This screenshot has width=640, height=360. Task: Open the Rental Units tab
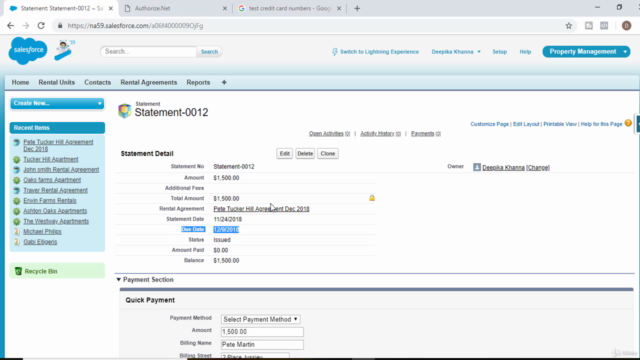pos(57,82)
